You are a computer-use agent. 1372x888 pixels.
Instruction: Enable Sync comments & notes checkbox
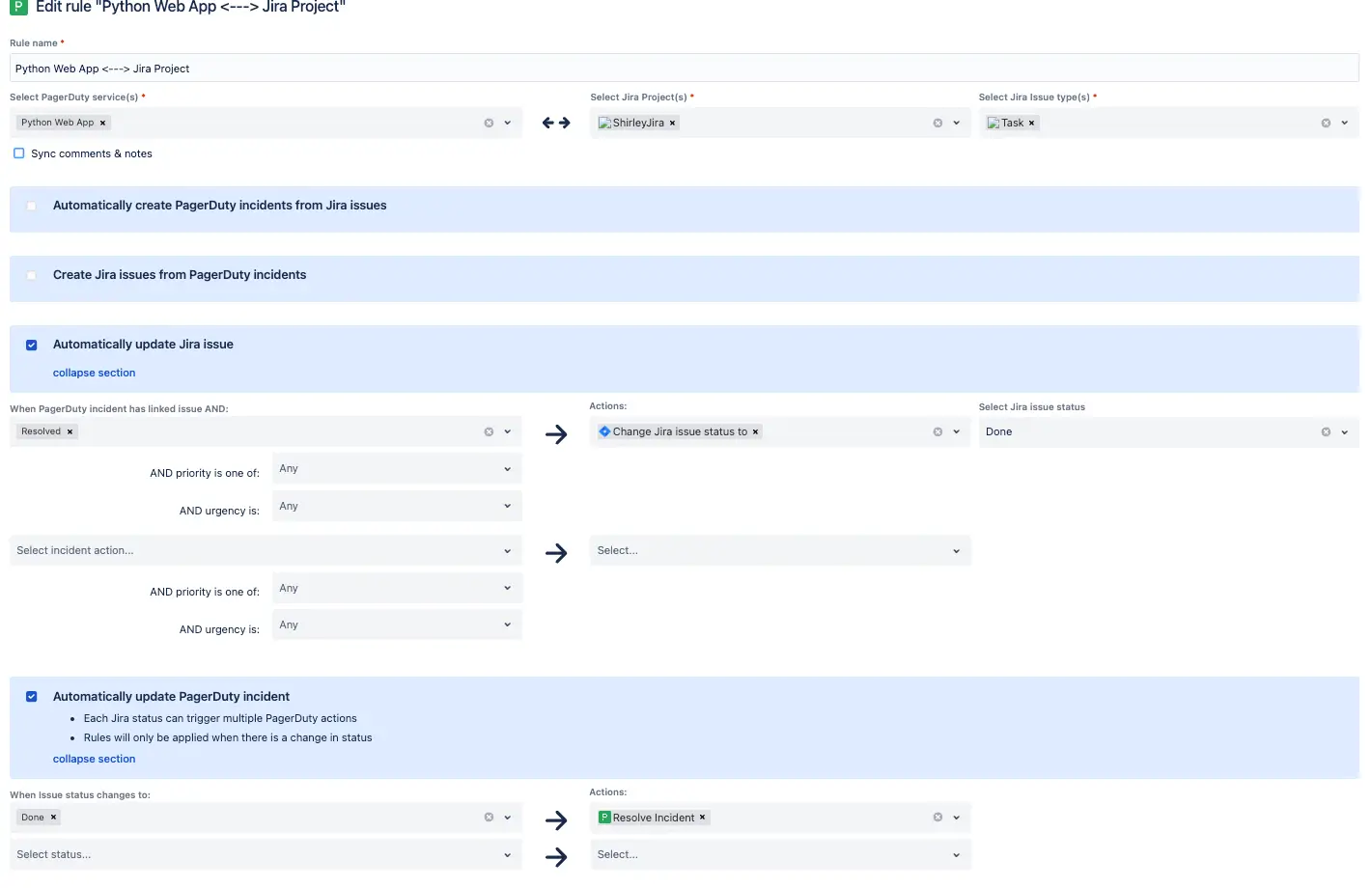(x=18, y=153)
